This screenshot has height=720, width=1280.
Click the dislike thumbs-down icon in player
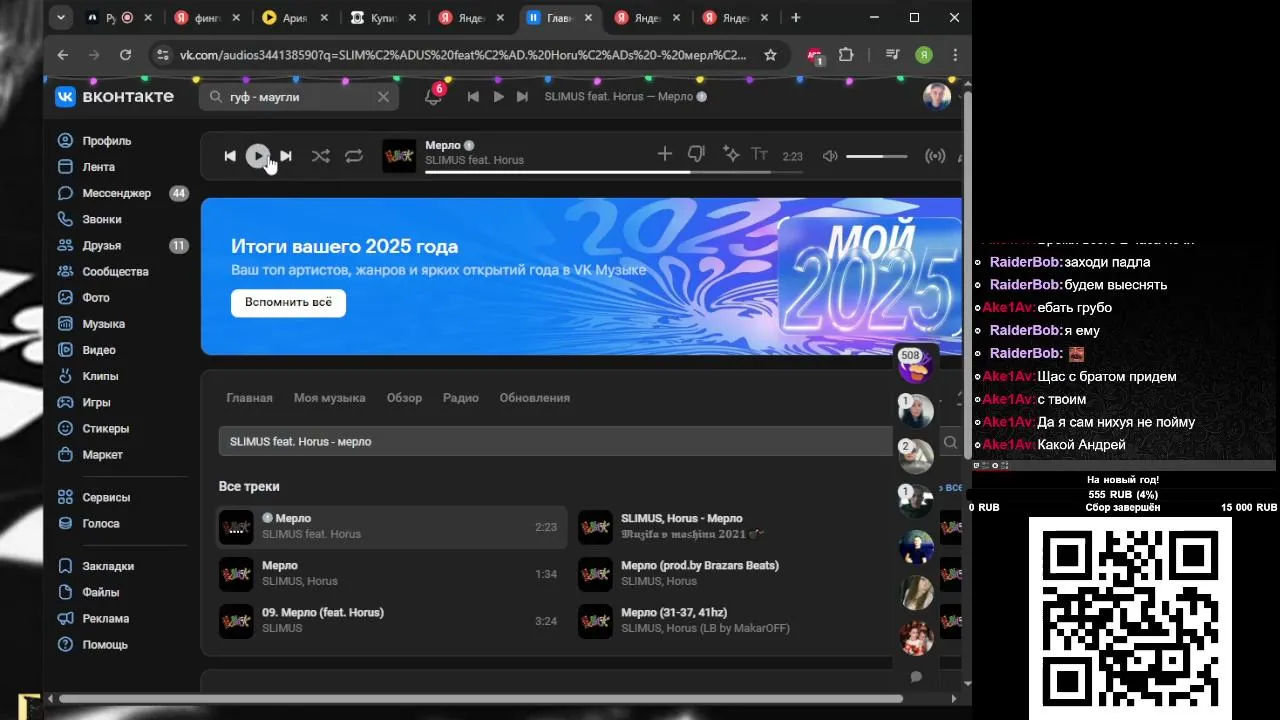pyautogui.click(x=697, y=154)
